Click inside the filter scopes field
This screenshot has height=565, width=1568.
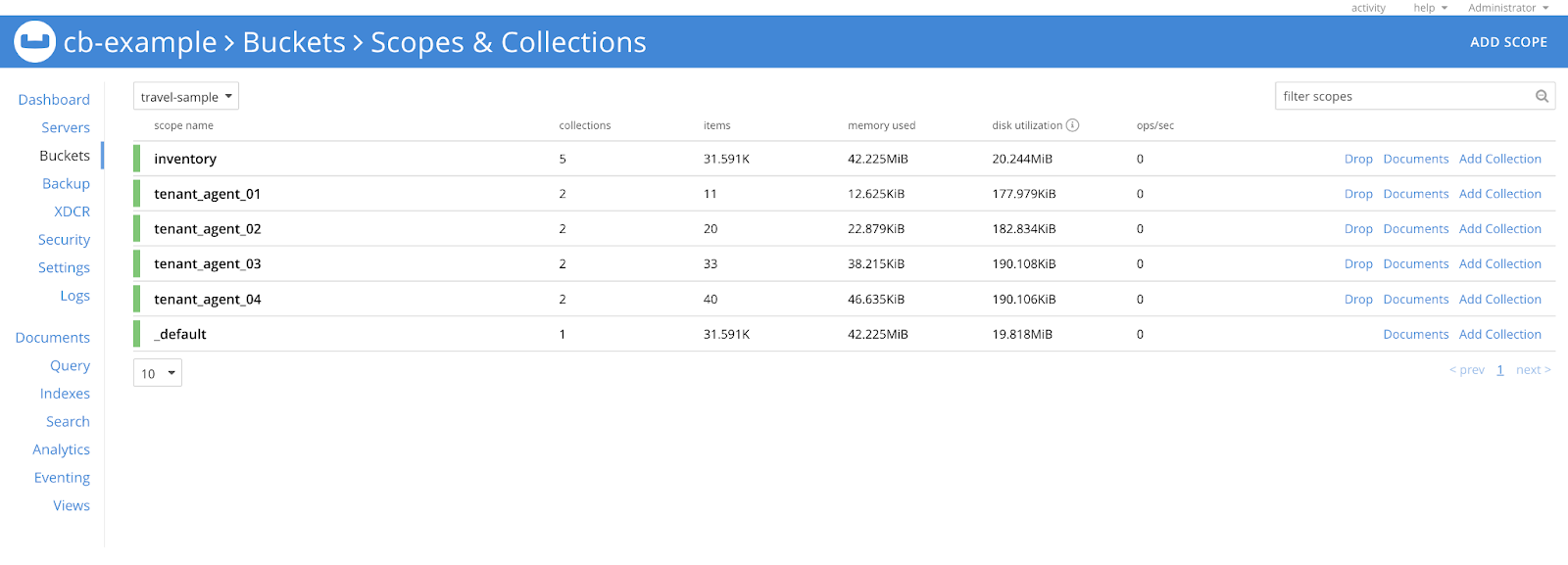pos(1401,96)
